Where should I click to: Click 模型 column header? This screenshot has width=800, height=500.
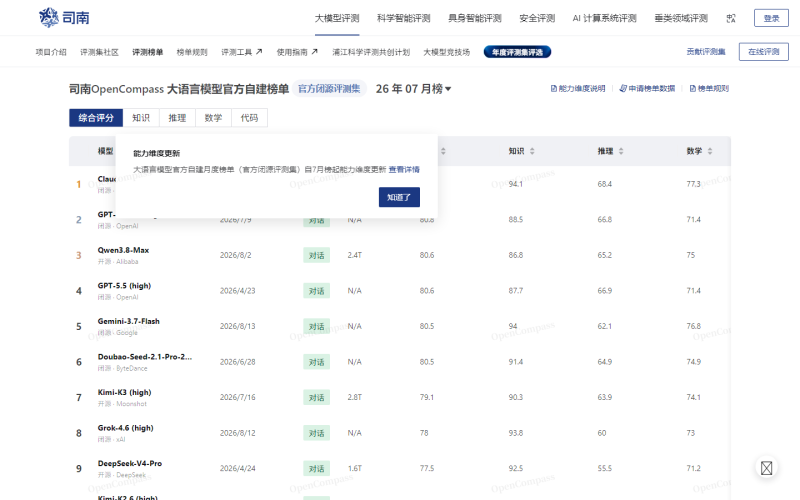[106, 151]
